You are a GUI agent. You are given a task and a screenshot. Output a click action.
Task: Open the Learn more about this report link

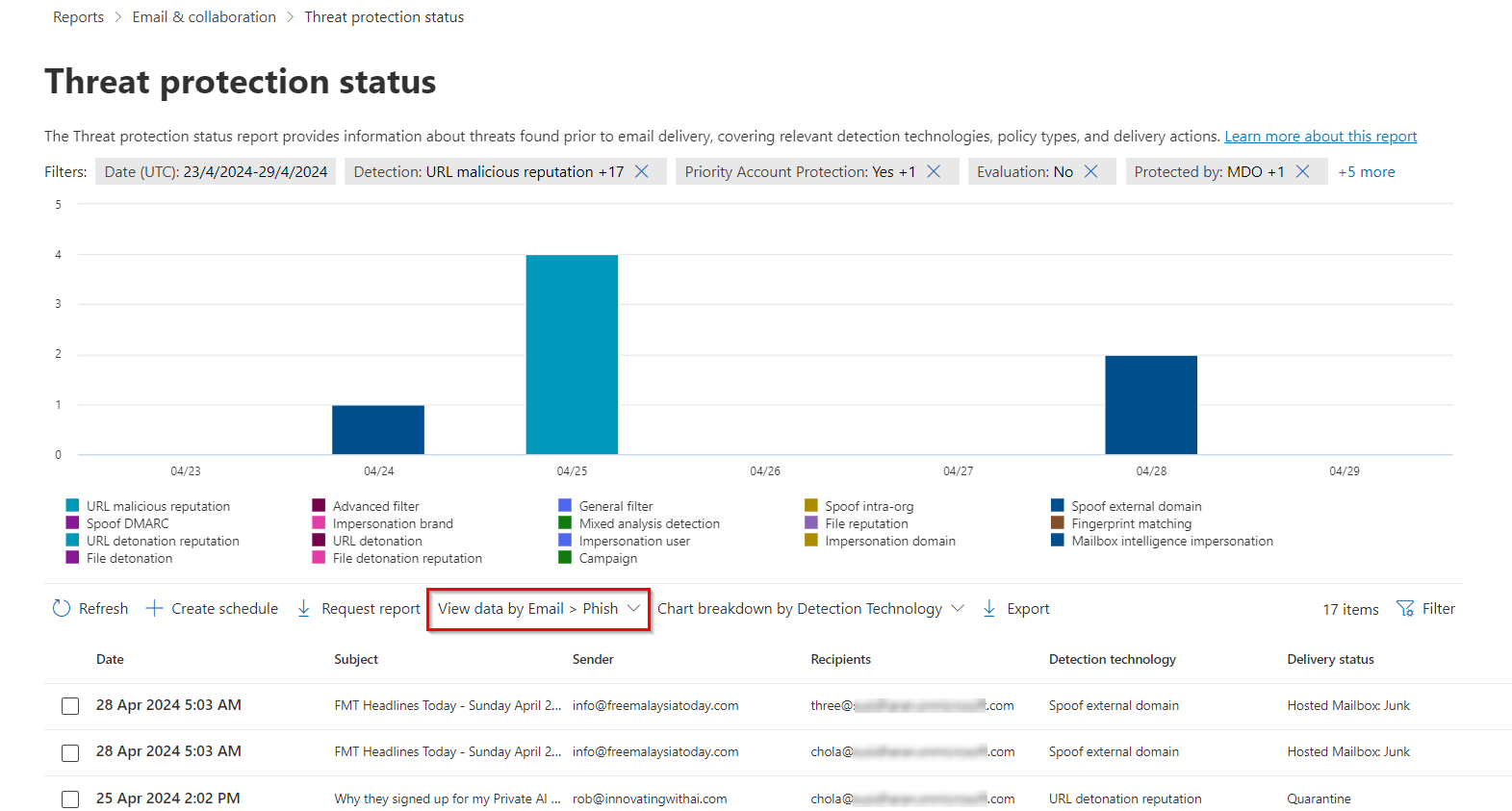[x=1320, y=137]
